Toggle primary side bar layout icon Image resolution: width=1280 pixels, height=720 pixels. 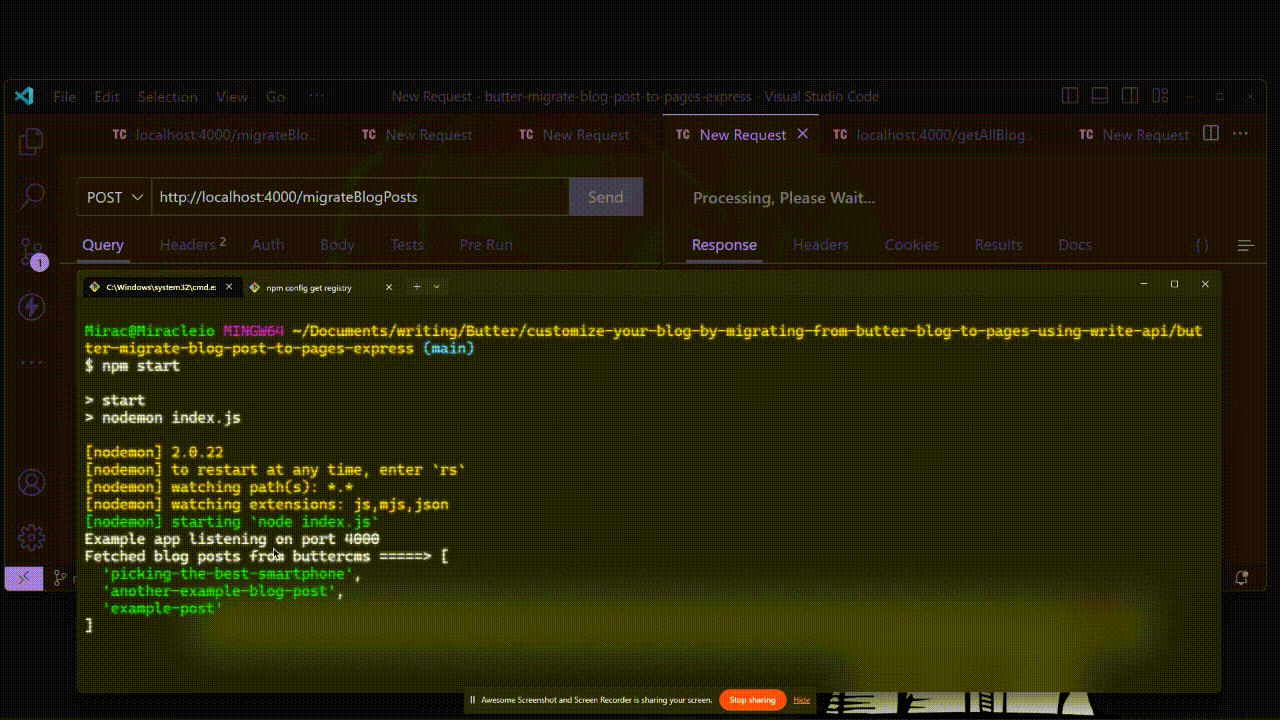[1070, 96]
